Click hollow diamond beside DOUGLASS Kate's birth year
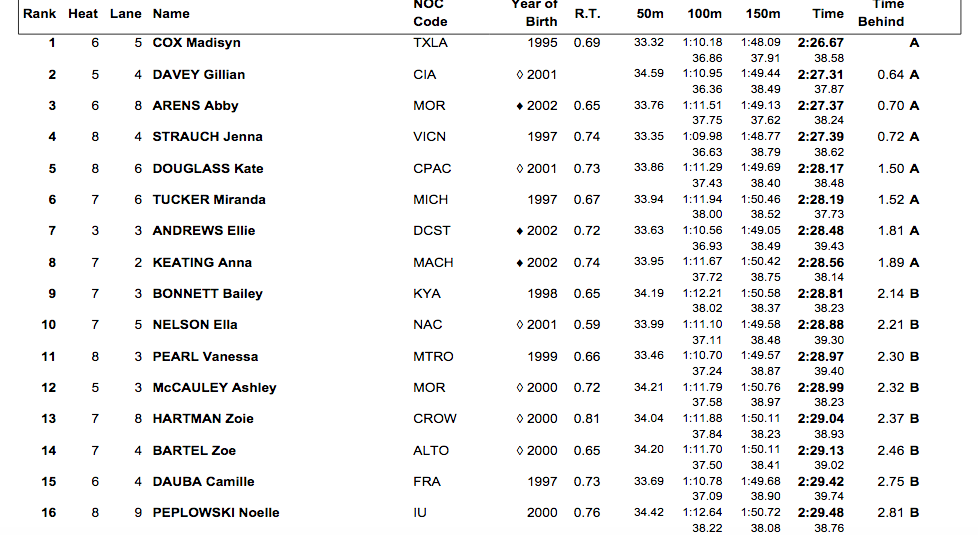This screenshot has height=535, width=978. tap(520, 169)
